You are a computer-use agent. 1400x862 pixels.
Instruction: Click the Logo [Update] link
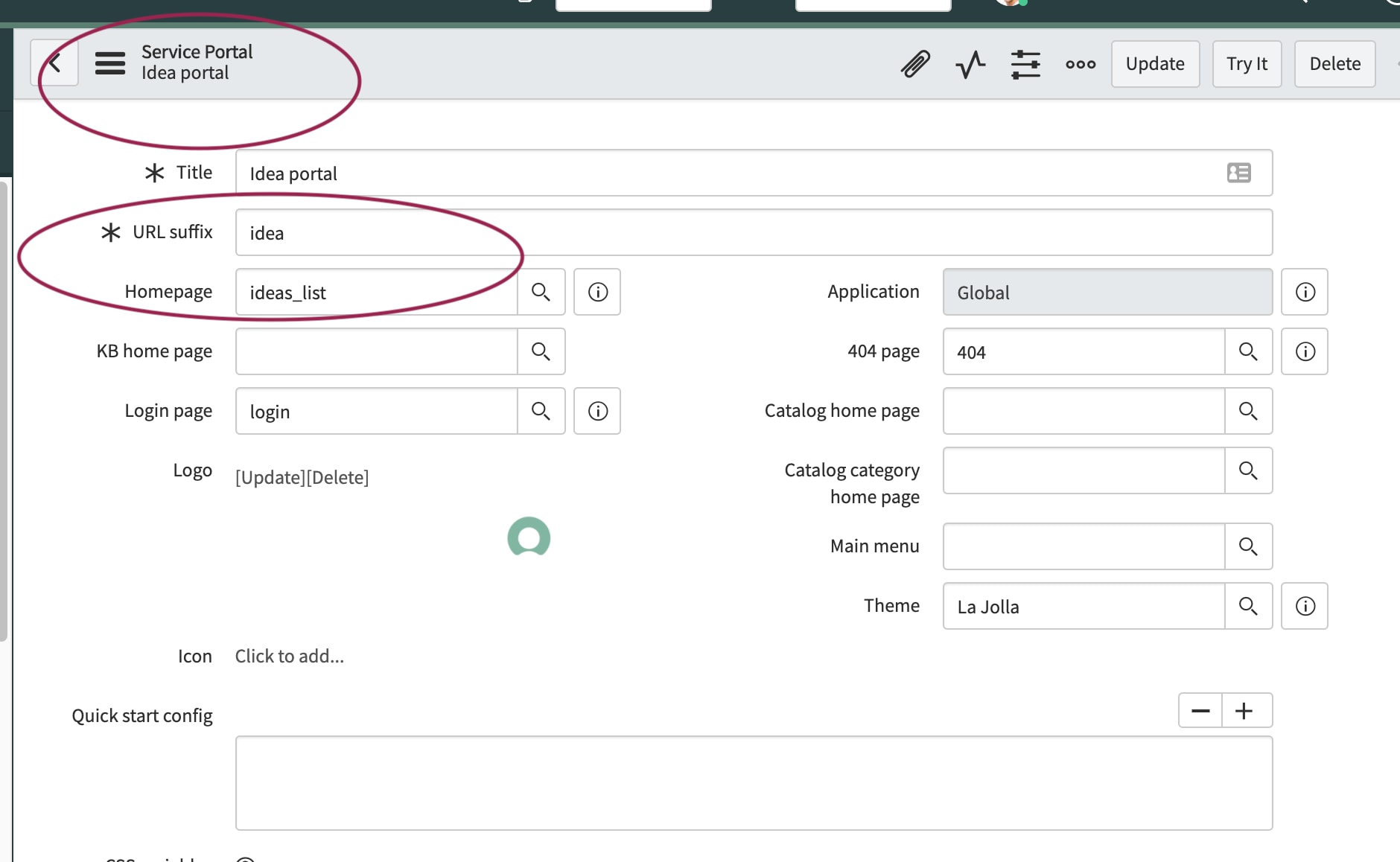[x=270, y=477]
